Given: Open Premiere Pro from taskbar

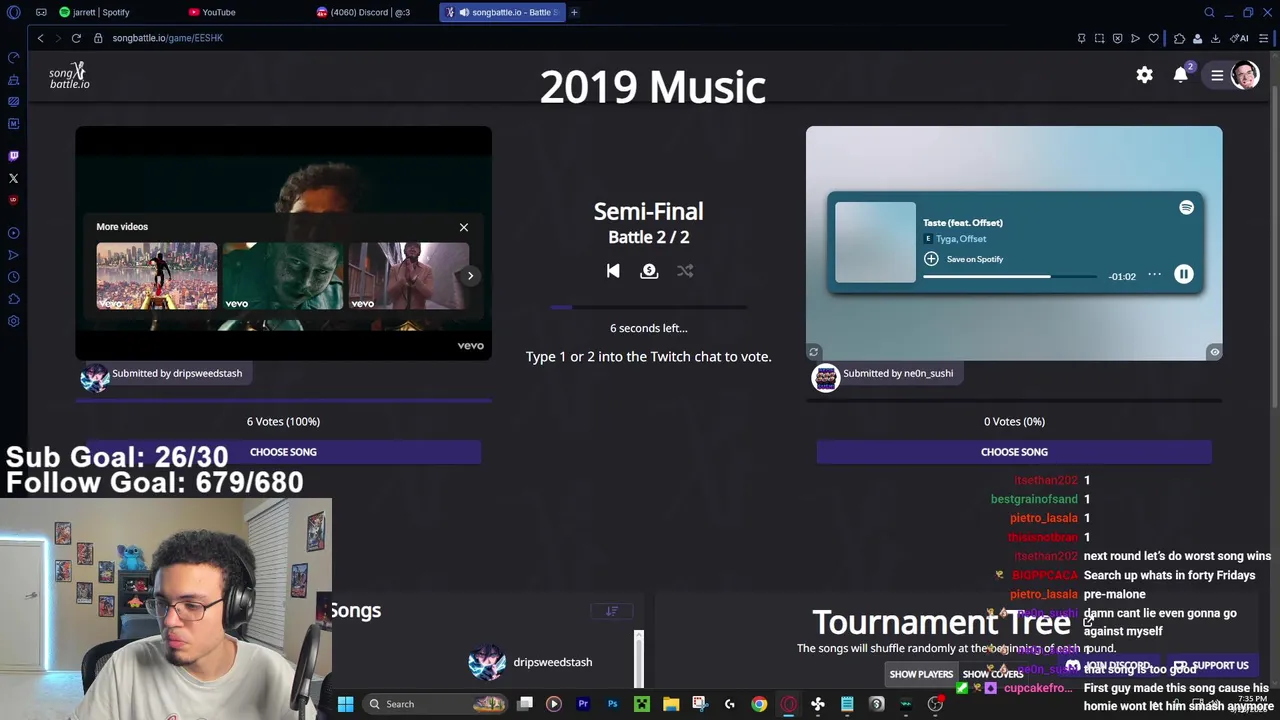Looking at the screenshot, I should point(583,704).
